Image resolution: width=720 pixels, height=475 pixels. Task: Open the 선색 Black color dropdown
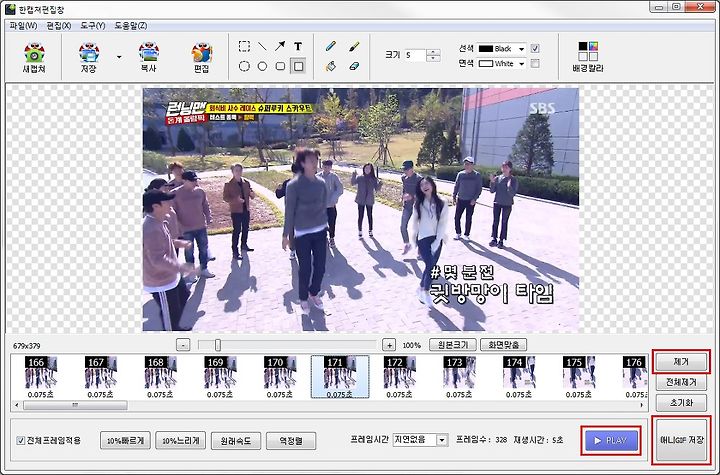(x=521, y=49)
